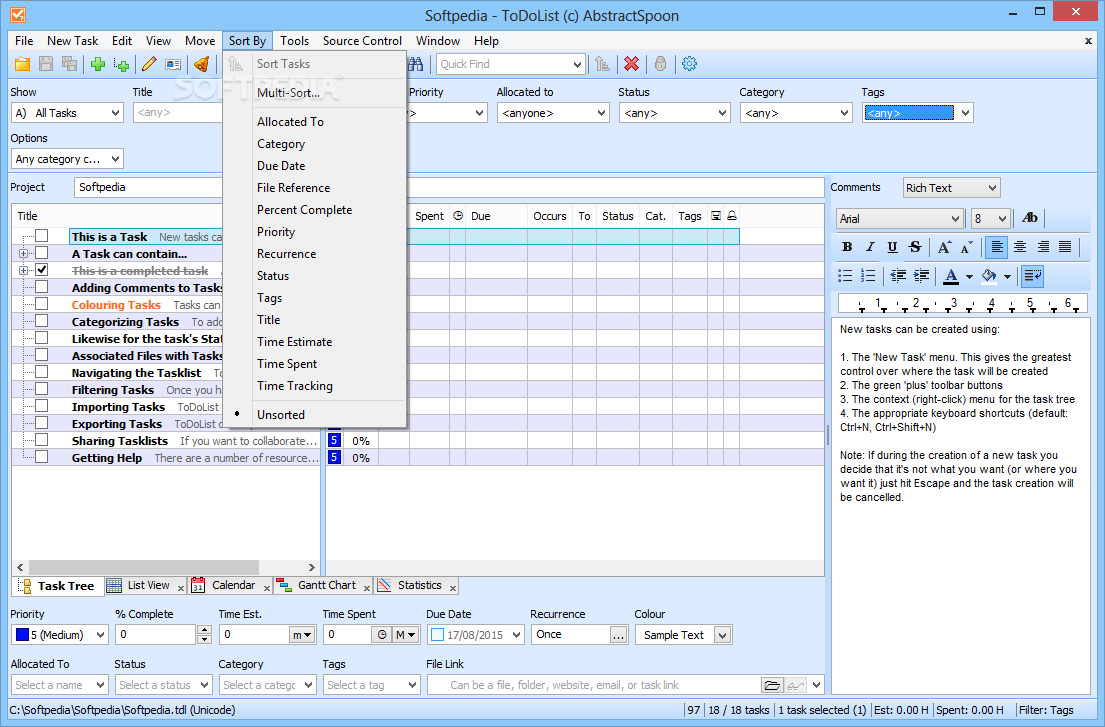Click the red X delete icon
The image size is (1105, 727).
(631, 64)
